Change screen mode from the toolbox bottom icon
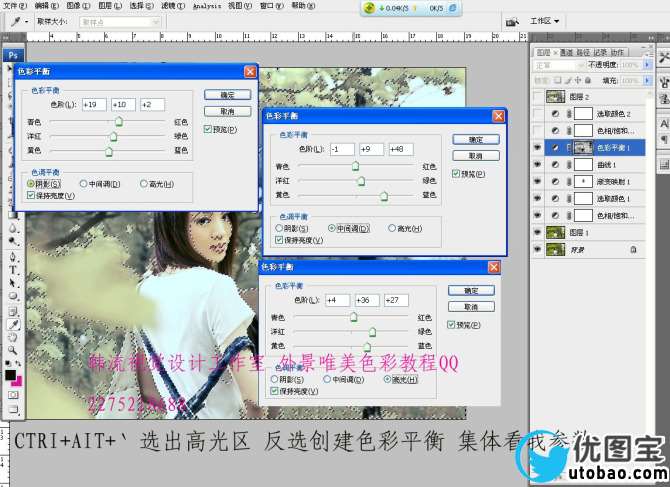 (13, 410)
